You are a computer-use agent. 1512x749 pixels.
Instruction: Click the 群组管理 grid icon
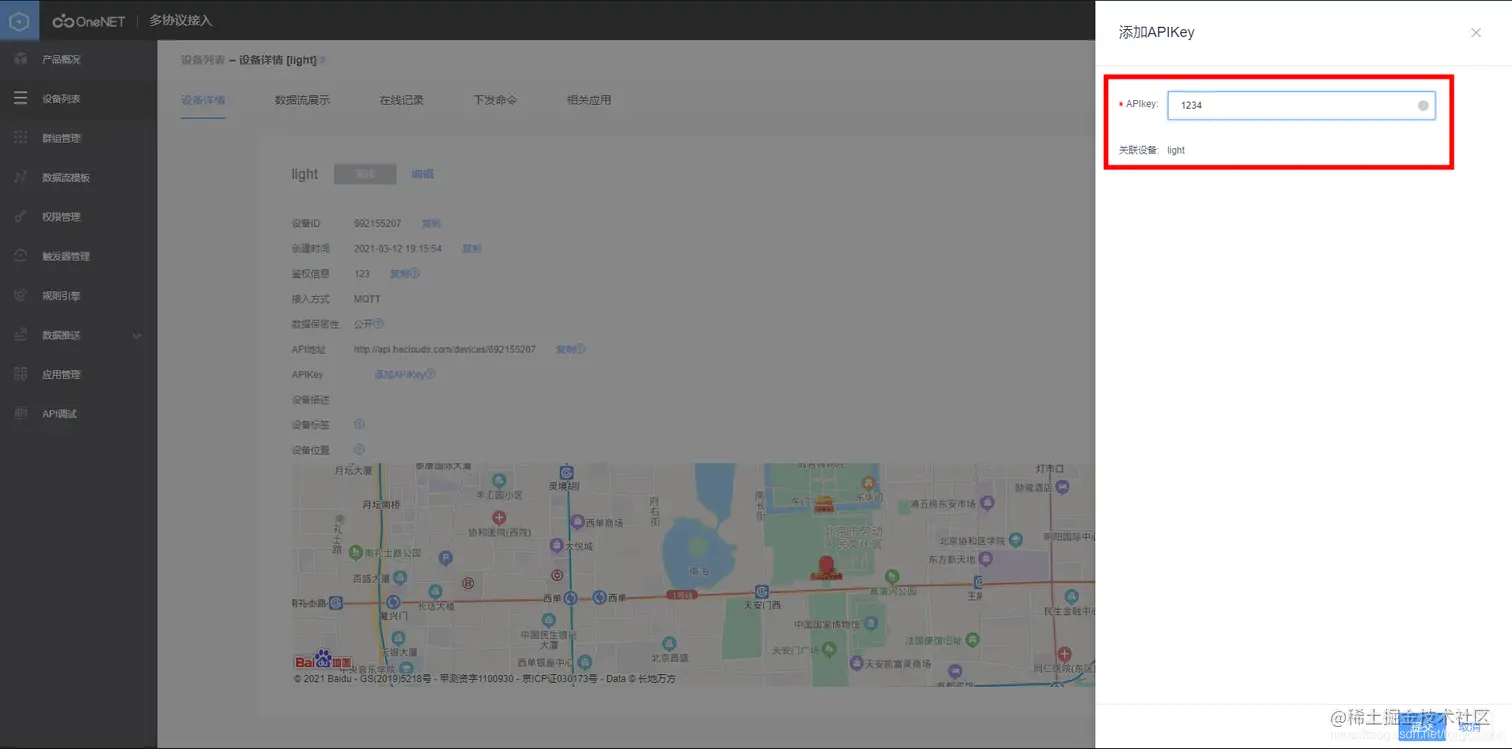[20, 138]
